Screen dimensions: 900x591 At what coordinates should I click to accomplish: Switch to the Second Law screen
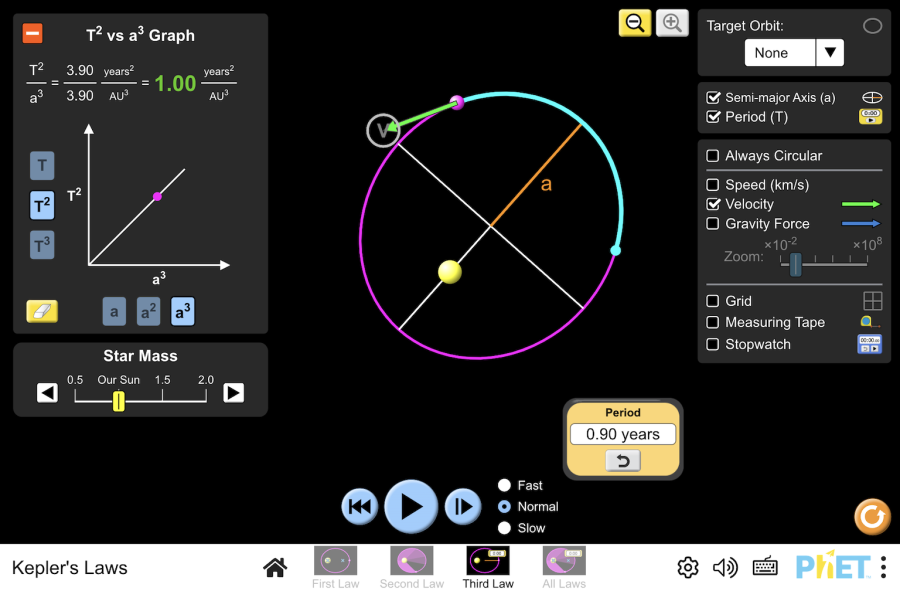pyautogui.click(x=412, y=567)
